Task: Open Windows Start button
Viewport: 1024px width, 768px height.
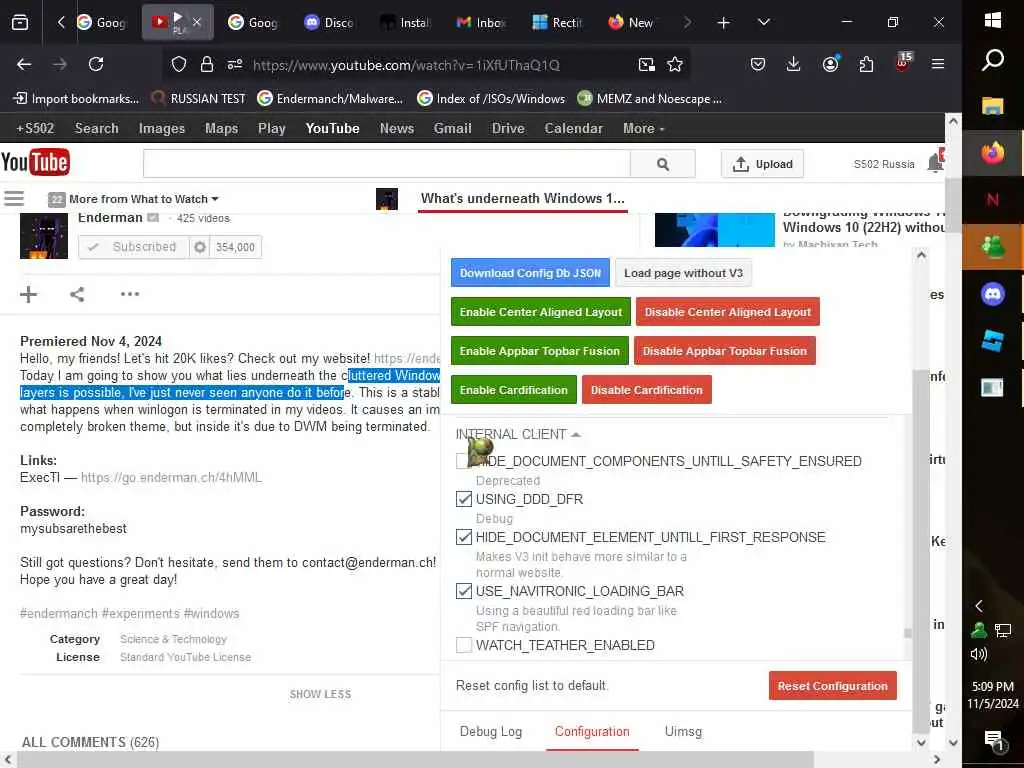Action: click(993, 20)
